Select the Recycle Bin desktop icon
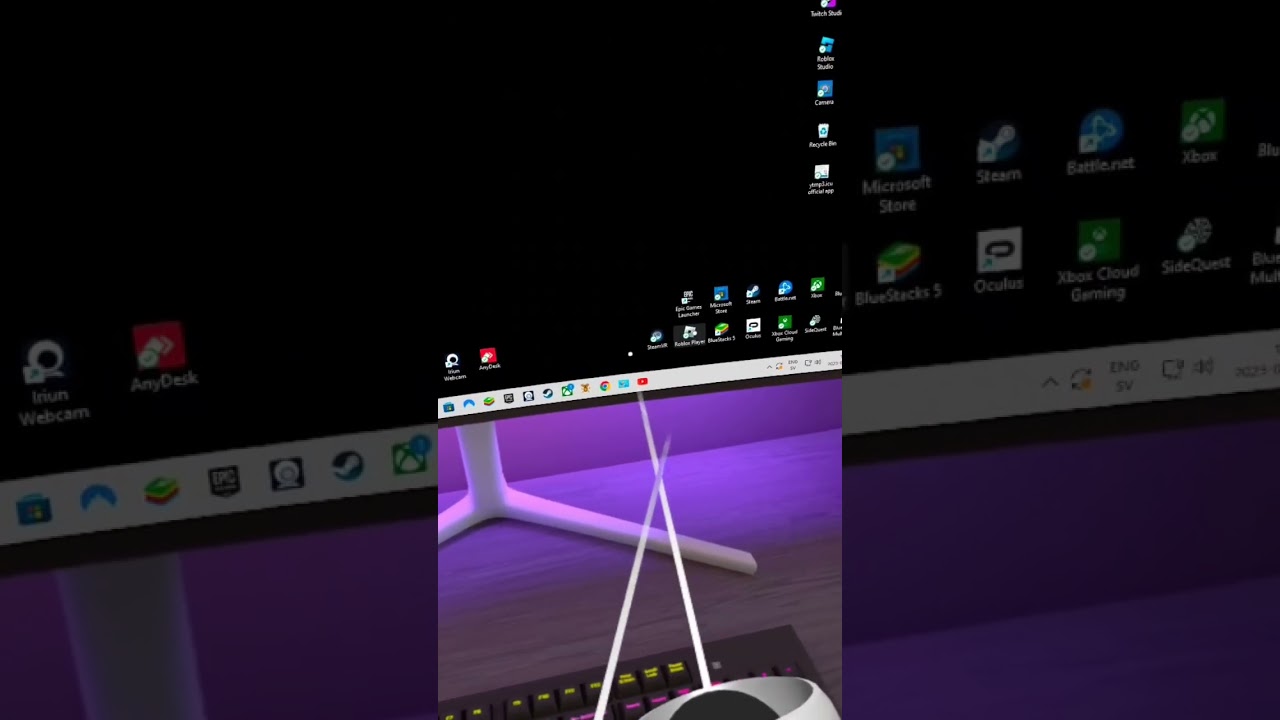This screenshot has width=1280, height=720. point(823,135)
